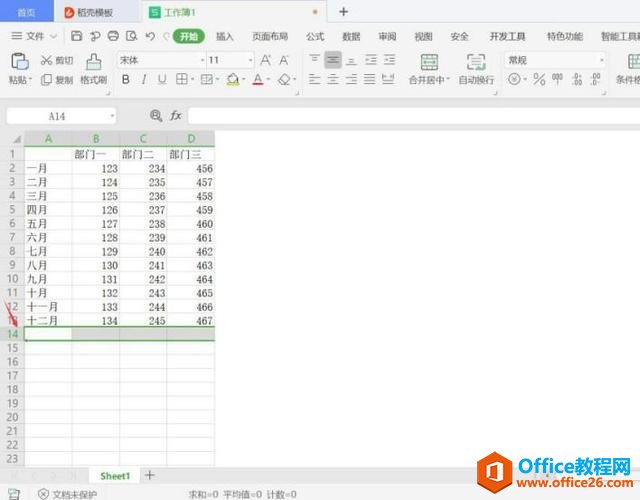Undo the last action
This screenshot has height=500, width=640.
150,36
